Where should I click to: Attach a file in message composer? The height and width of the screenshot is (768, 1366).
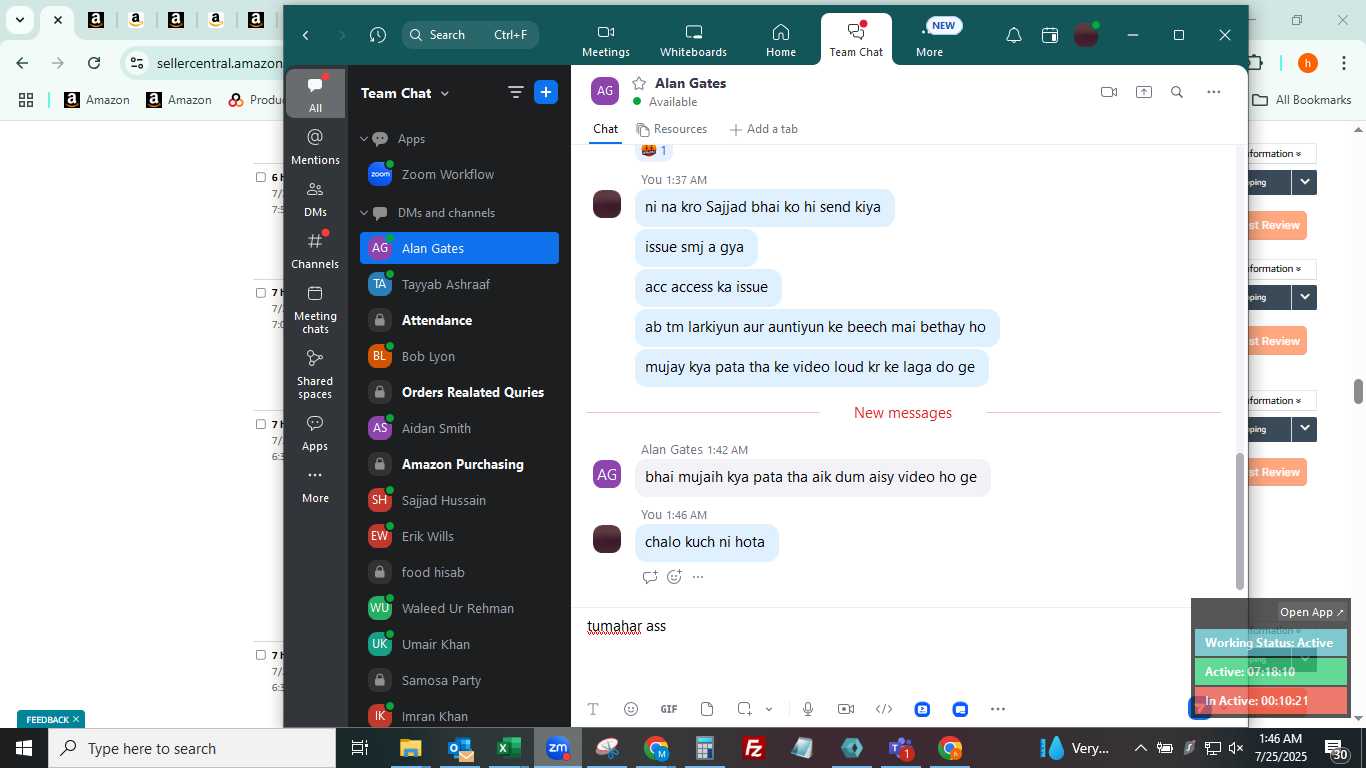[707, 709]
